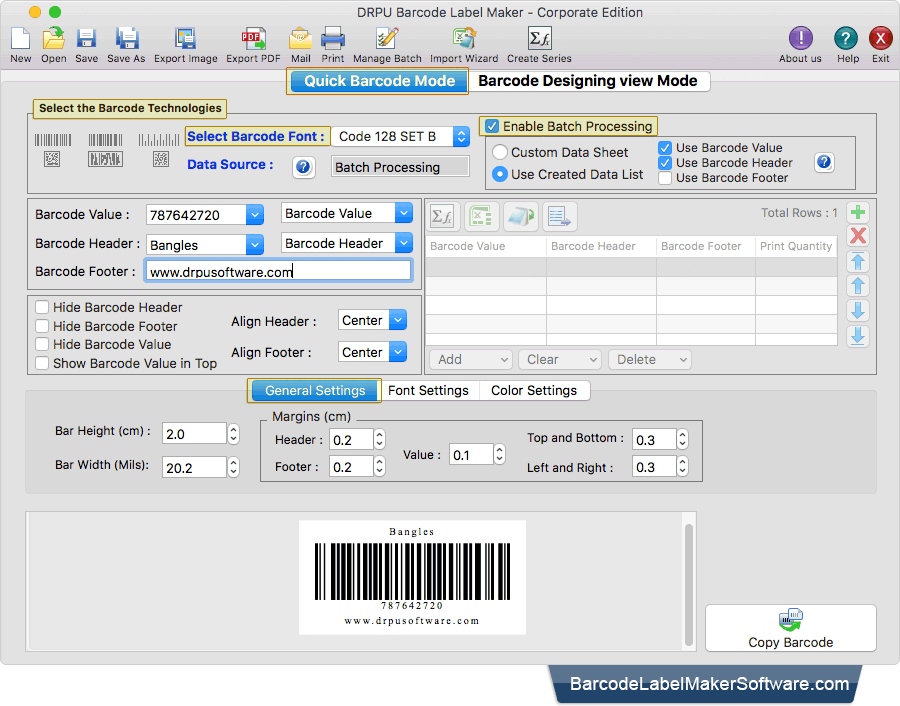Select the third barcode technology icon
This screenshot has width=900, height=706.
[159, 150]
